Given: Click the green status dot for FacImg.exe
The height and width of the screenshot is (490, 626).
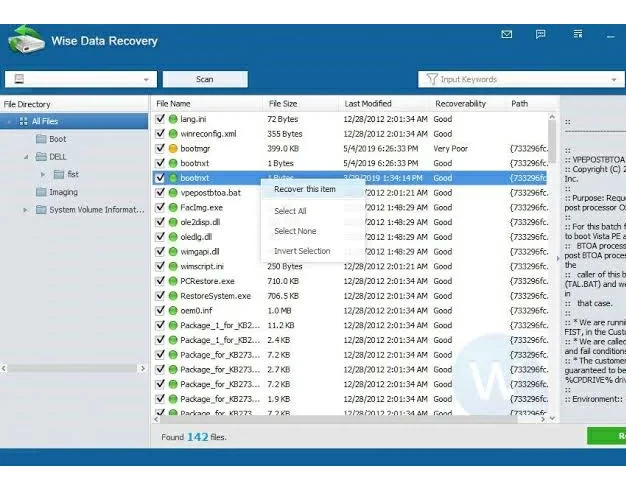Looking at the screenshot, I should pyautogui.click(x=173, y=208).
